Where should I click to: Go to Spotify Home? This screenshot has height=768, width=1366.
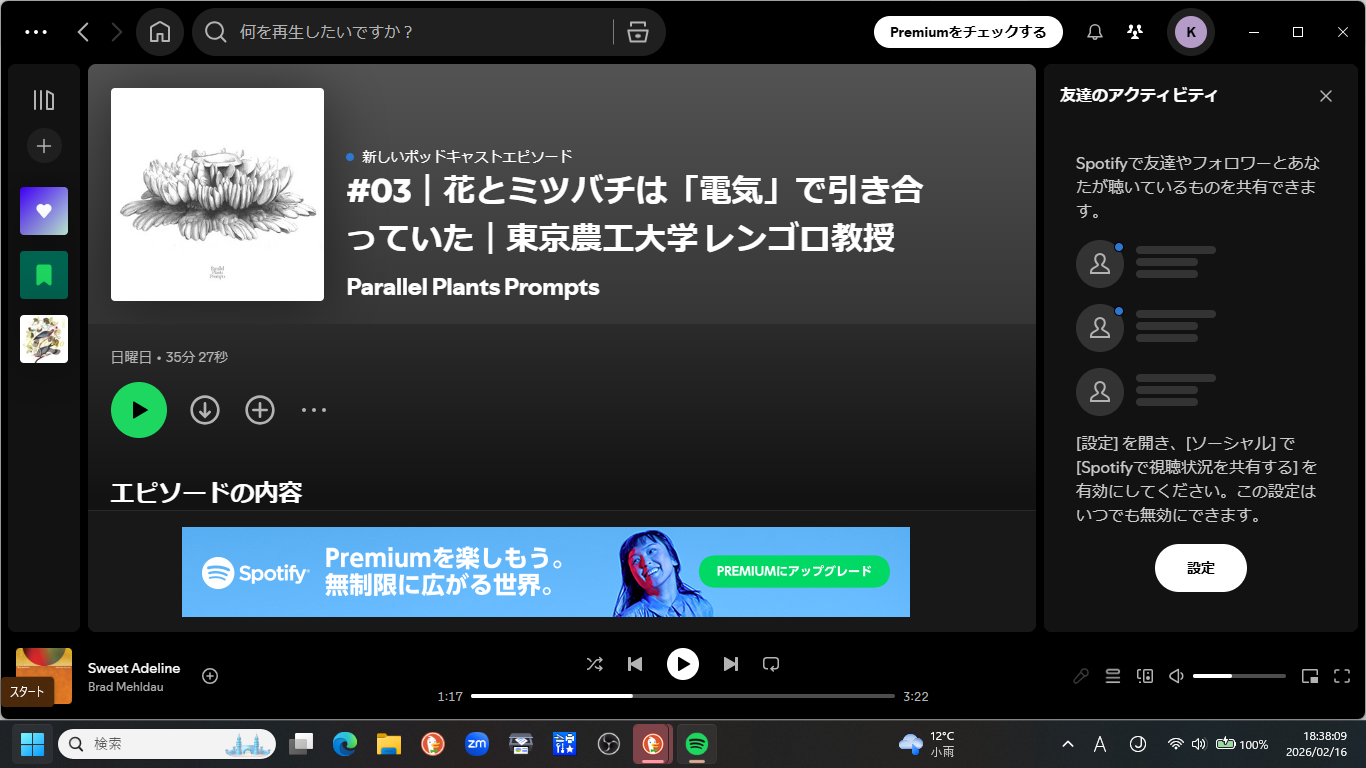[159, 32]
